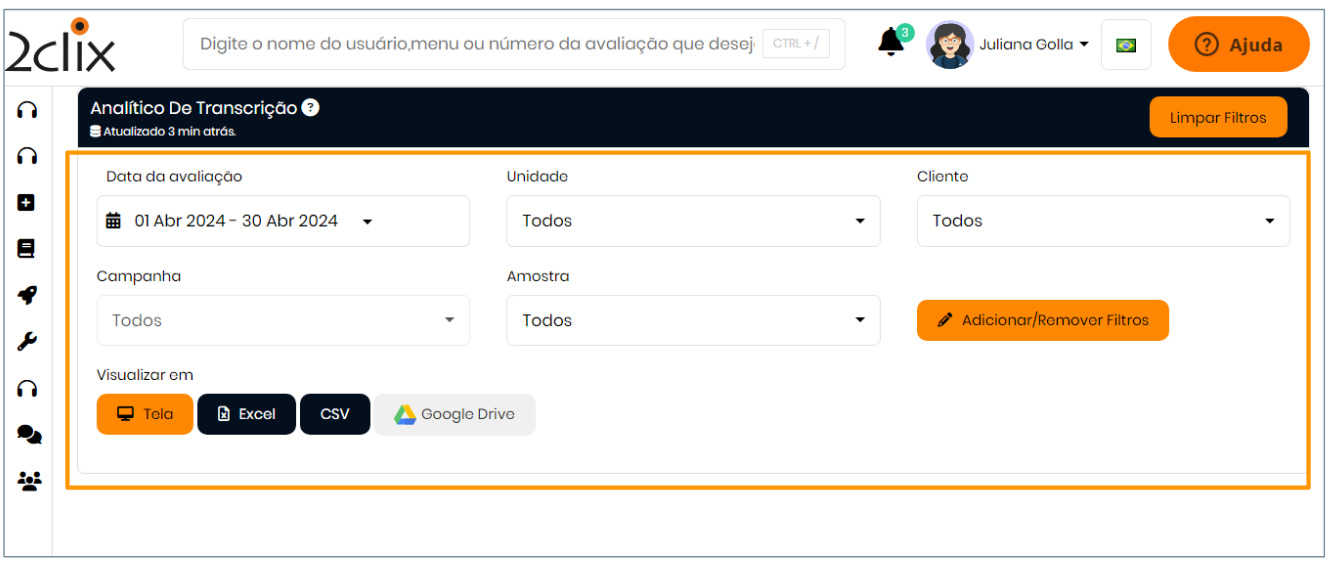The height and width of the screenshot is (565, 1331).
Task: Select the rocket icon in sidebar
Action: coord(27,295)
